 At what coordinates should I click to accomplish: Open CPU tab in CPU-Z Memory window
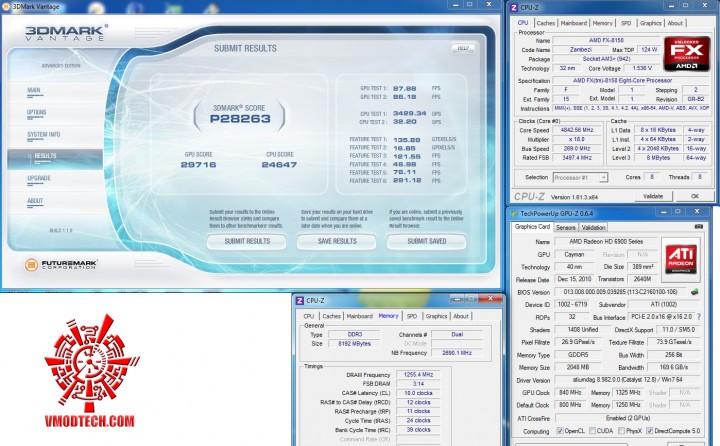309,316
